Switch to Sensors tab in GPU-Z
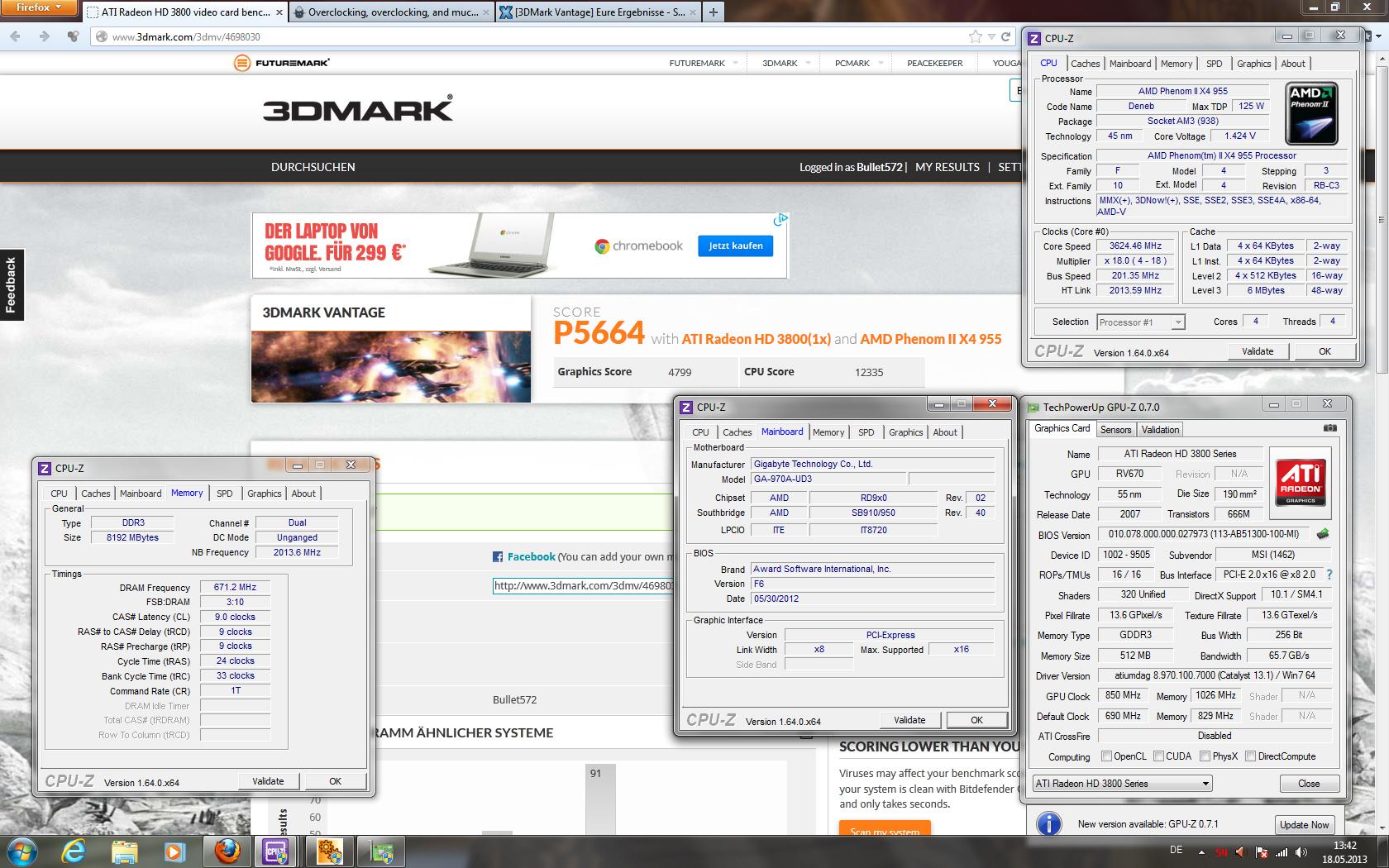1389x868 pixels. tap(1115, 429)
